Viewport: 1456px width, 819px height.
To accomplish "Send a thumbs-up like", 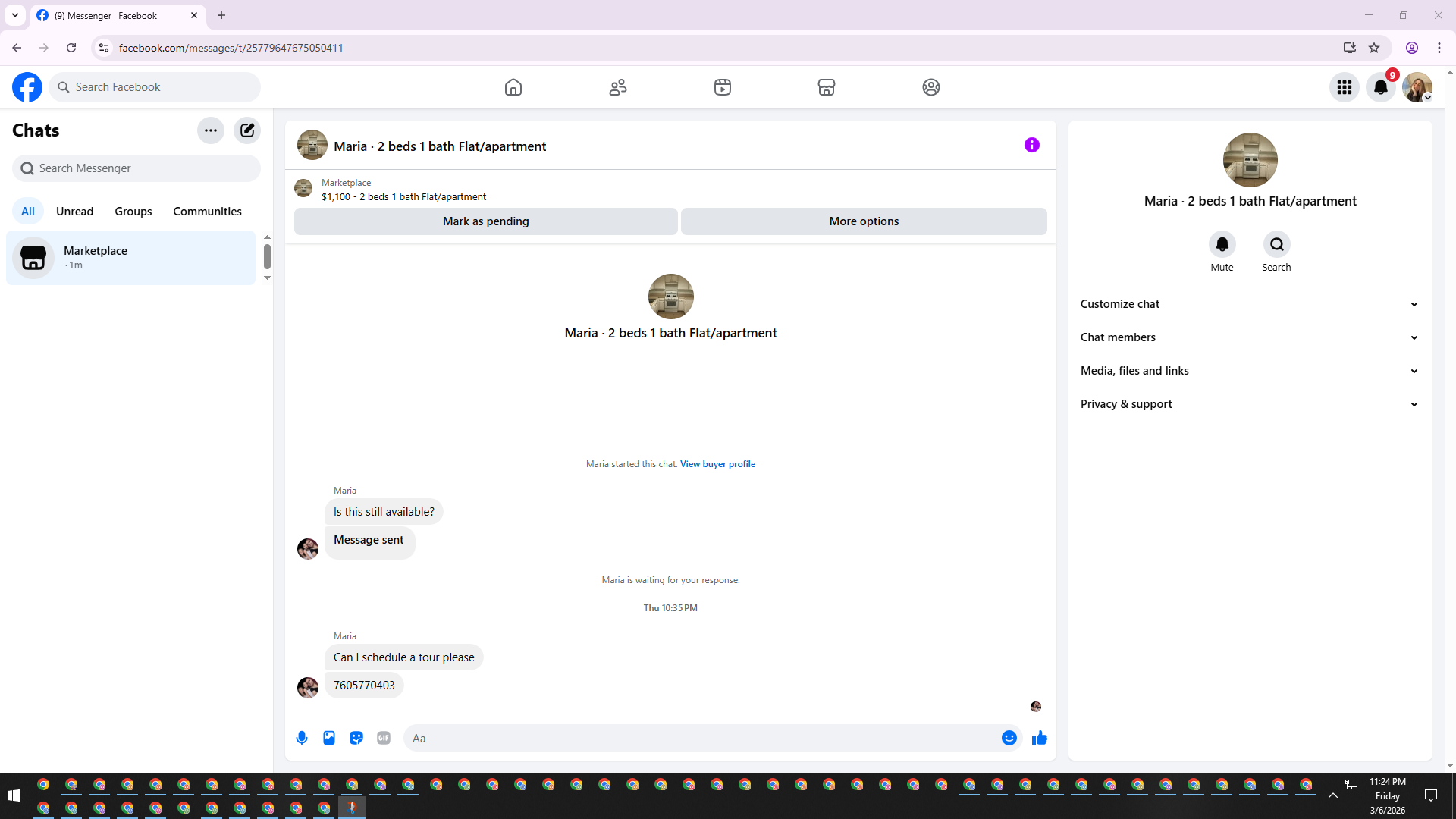I will pos(1039,738).
